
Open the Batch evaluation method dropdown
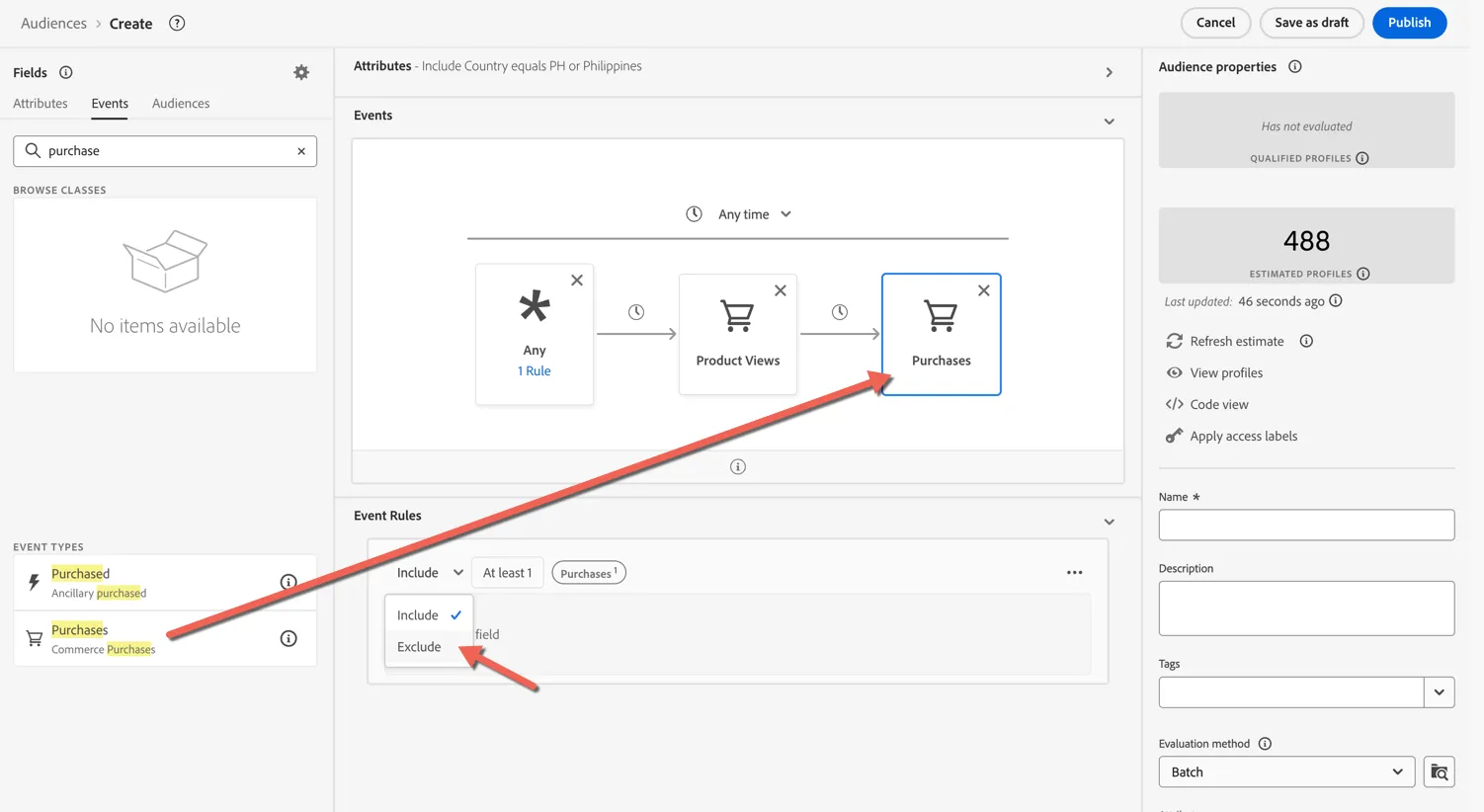tap(1286, 772)
